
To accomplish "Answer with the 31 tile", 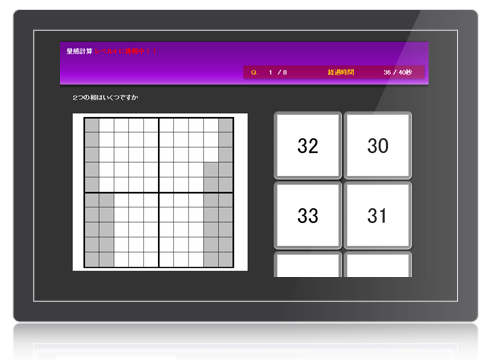I will pos(378,216).
